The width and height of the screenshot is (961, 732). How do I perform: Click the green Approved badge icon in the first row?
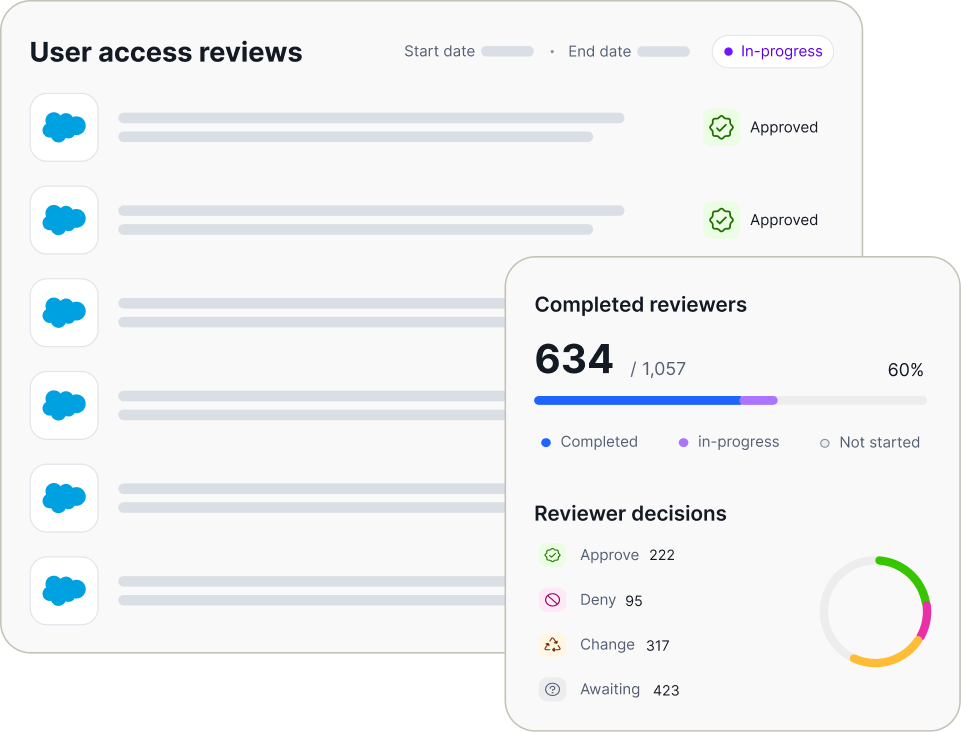point(721,128)
